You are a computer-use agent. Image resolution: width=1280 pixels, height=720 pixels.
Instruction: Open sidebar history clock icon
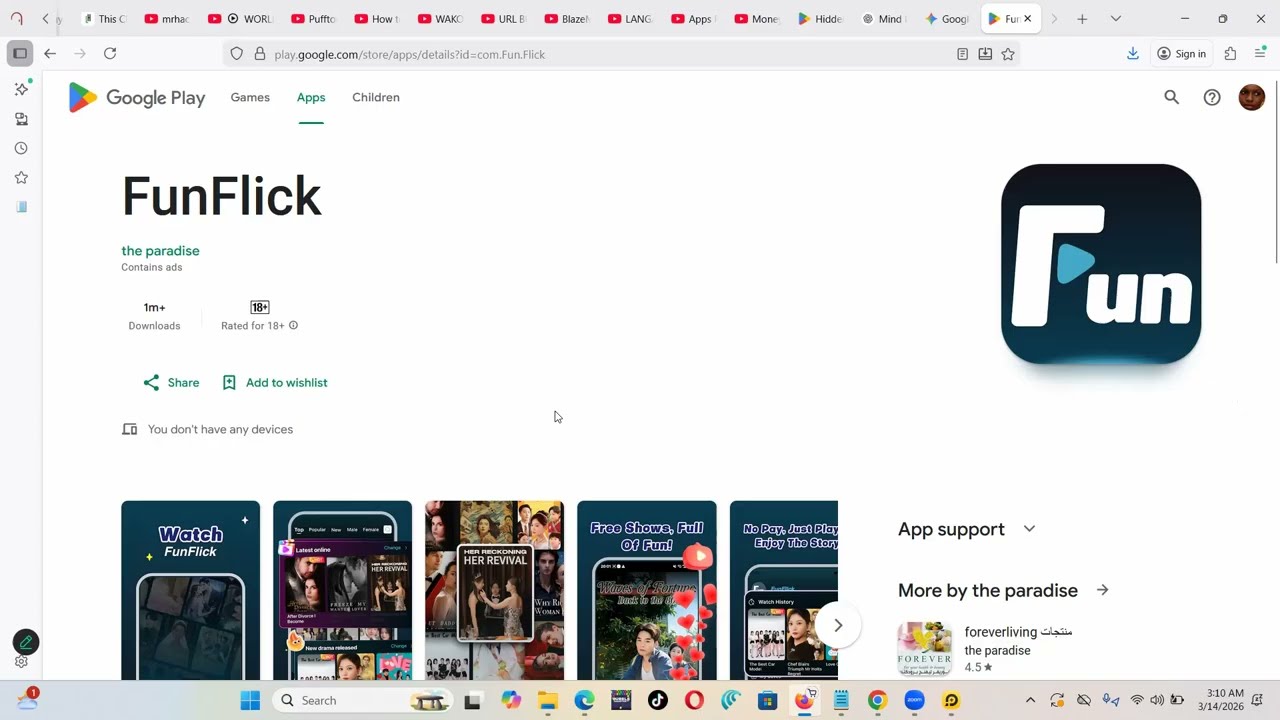(21, 148)
